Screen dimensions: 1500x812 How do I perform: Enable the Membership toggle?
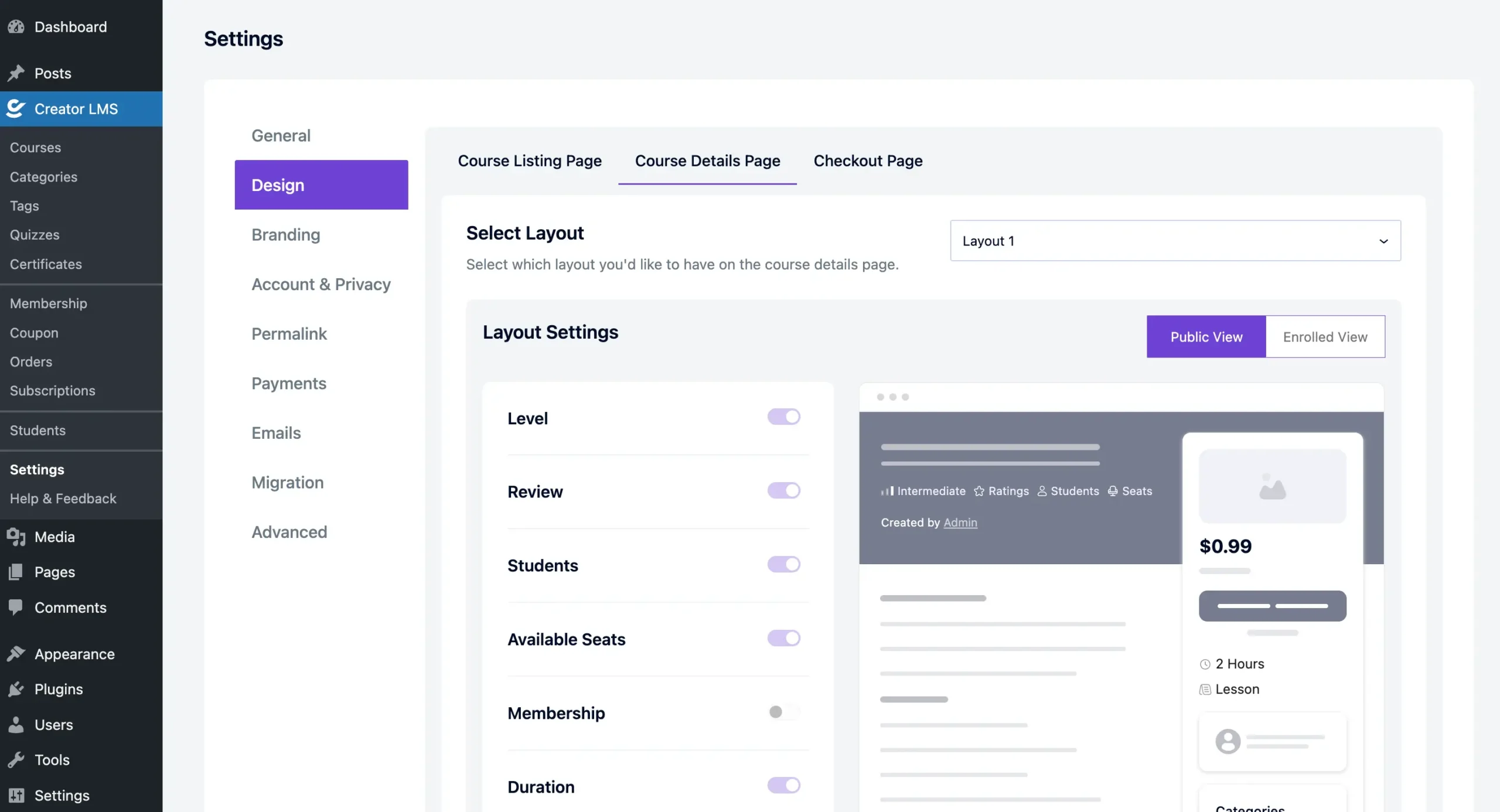pyautogui.click(x=783, y=712)
